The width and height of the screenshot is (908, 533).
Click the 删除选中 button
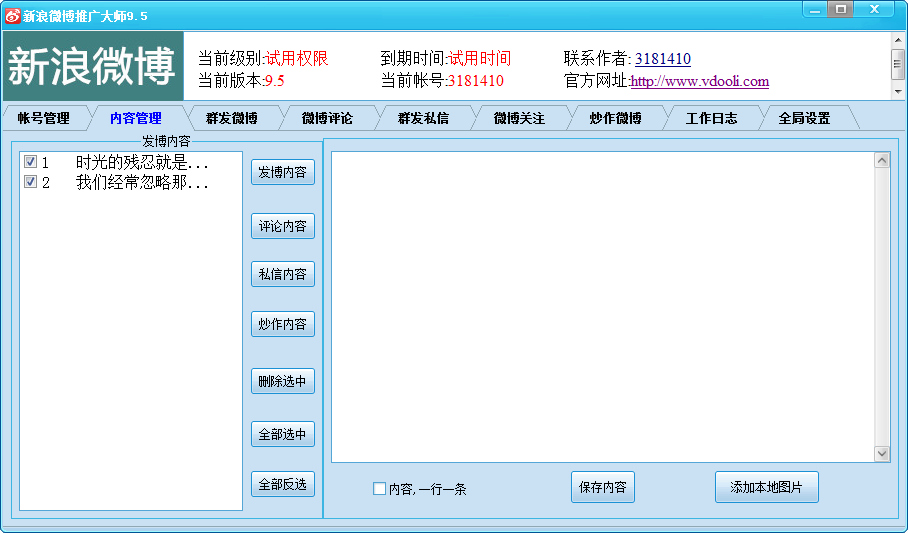click(x=283, y=381)
